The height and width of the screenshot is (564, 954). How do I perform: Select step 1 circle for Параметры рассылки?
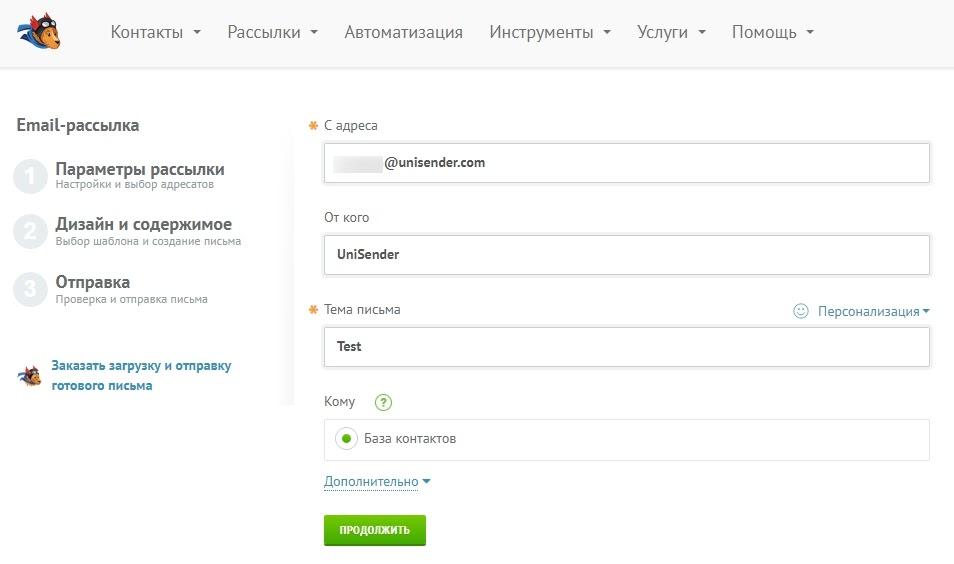point(30,176)
